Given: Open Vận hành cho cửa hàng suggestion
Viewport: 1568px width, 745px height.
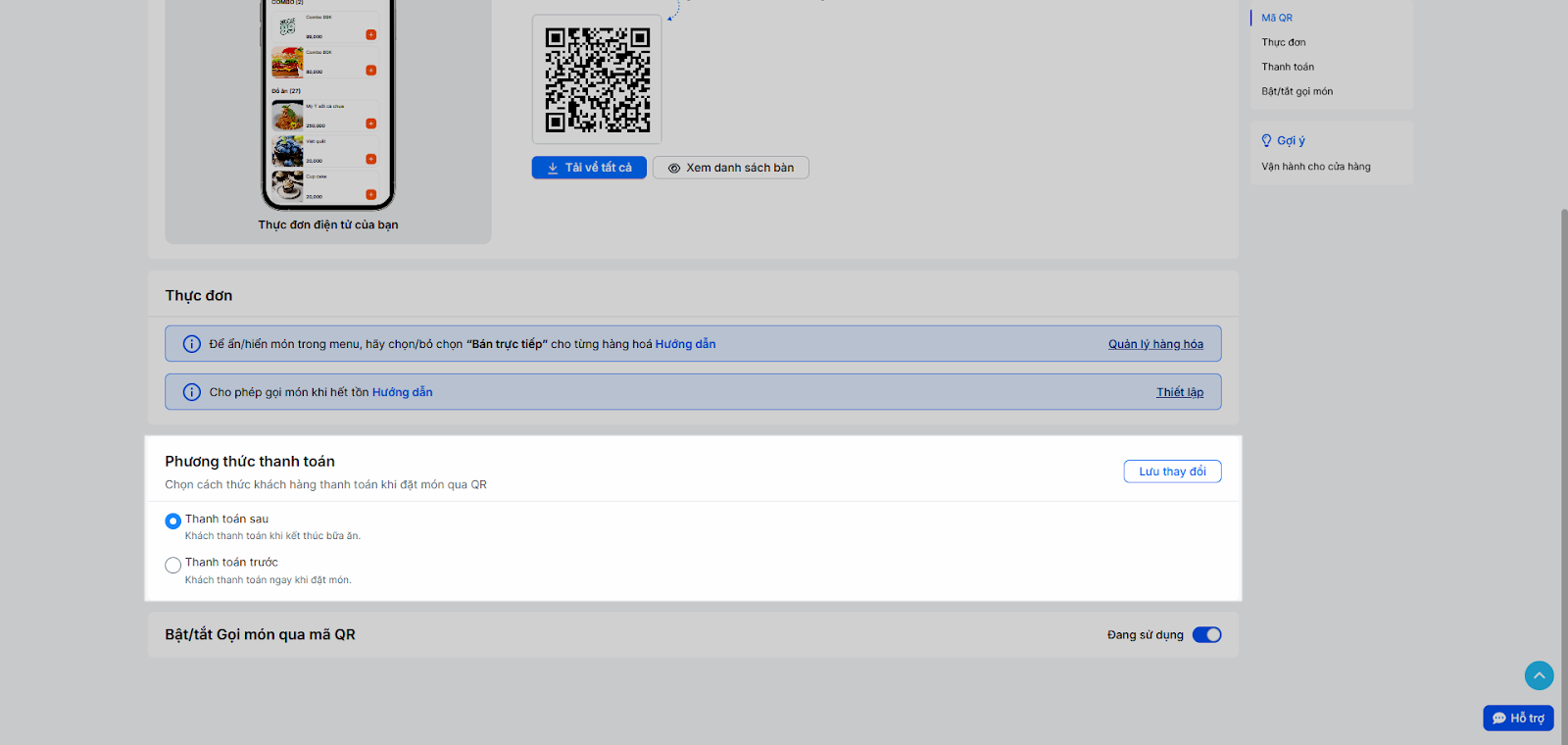Looking at the screenshot, I should [1316, 167].
